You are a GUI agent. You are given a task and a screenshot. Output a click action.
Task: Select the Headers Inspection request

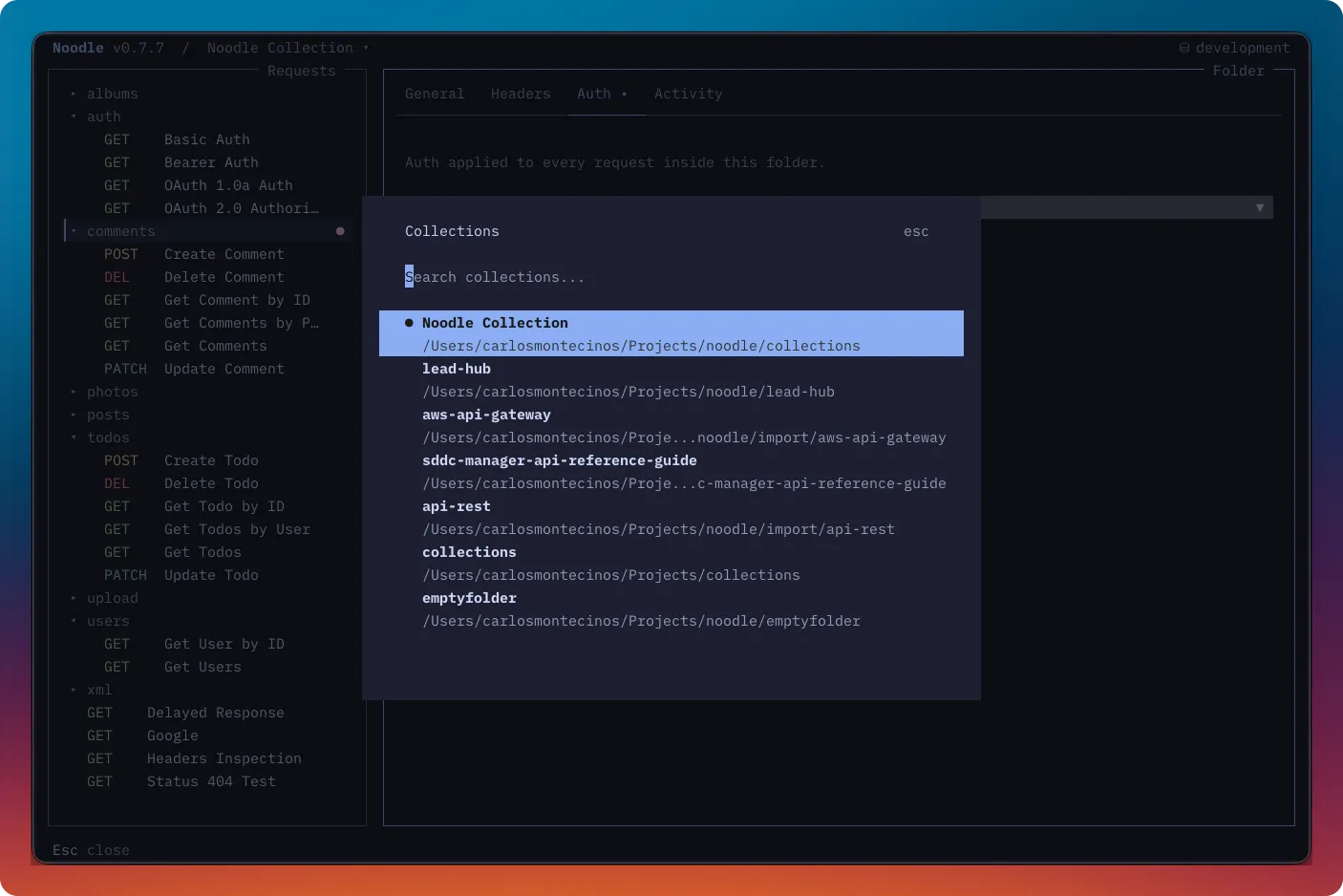tap(208, 758)
